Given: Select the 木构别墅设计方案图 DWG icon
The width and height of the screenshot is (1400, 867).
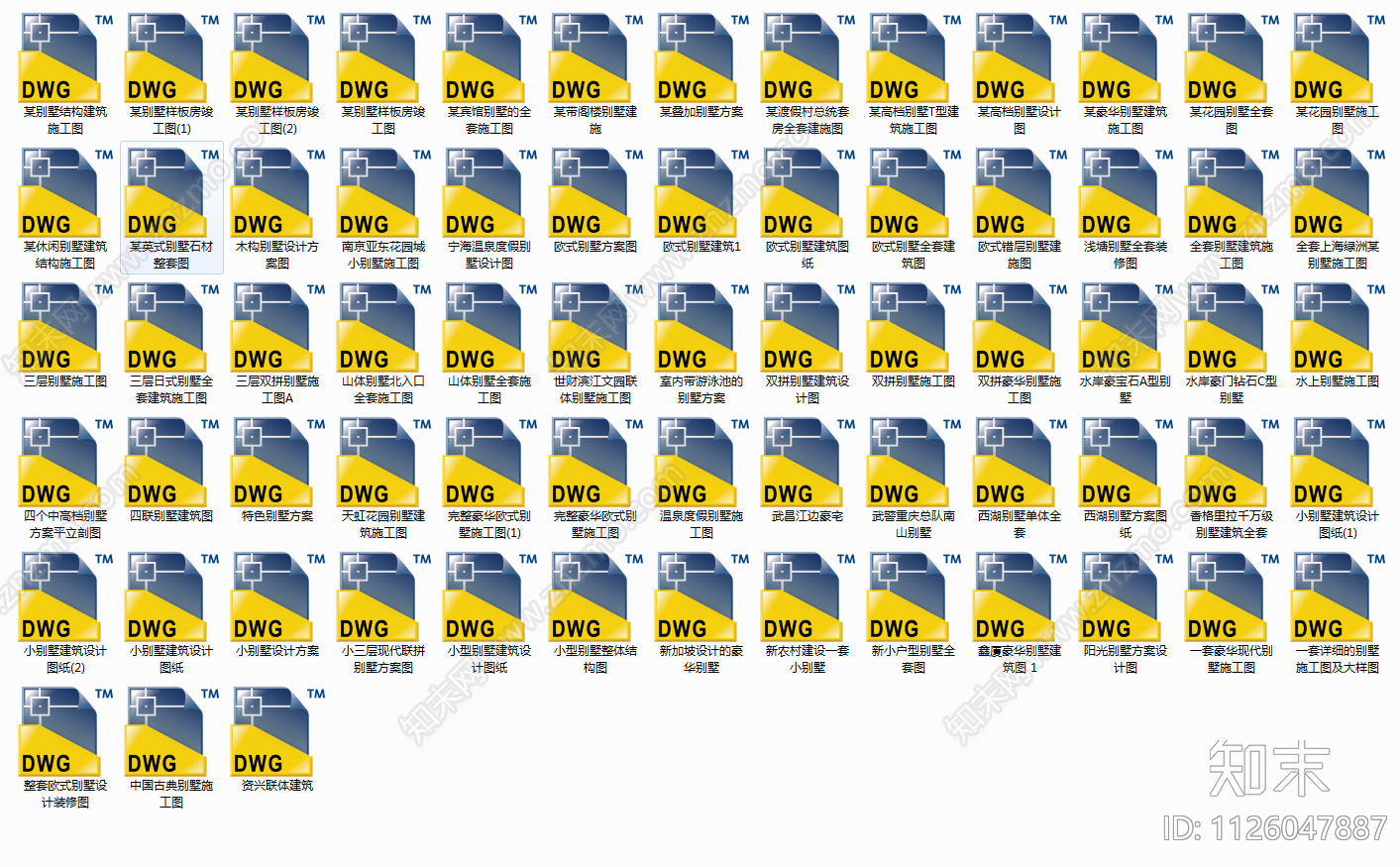Looking at the screenshot, I should point(271,193).
